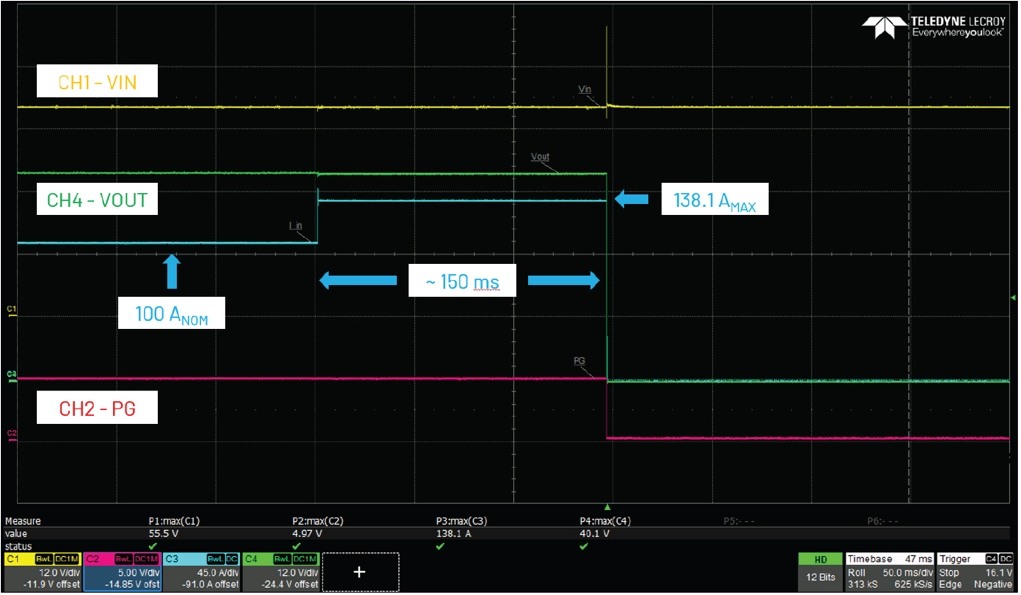
Task: Select the P4:max(C4) measurement column
Action: (x=606, y=521)
